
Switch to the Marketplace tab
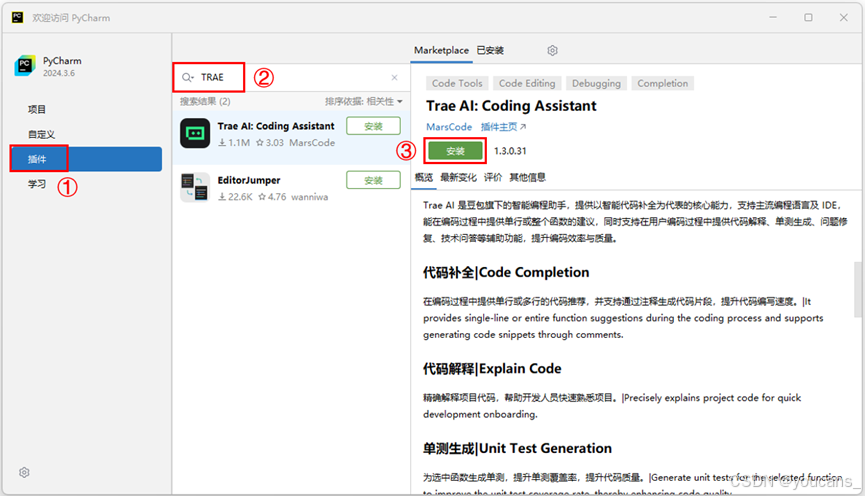(x=441, y=50)
